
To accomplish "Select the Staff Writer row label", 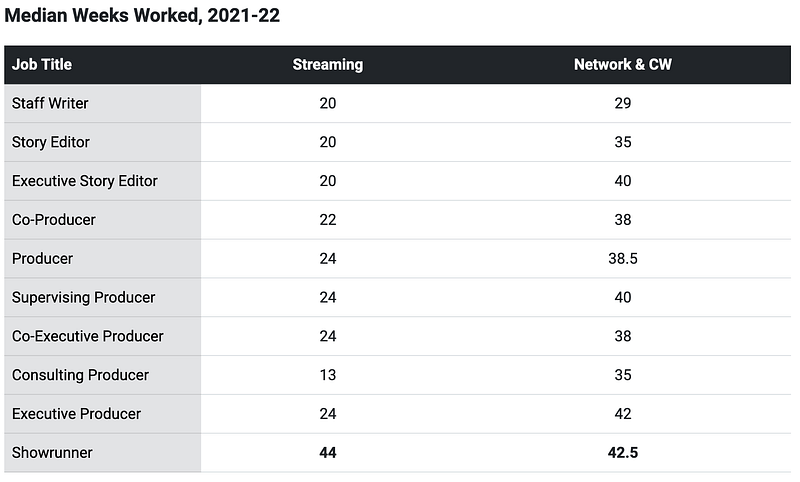I will pyautogui.click(x=50, y=104).
